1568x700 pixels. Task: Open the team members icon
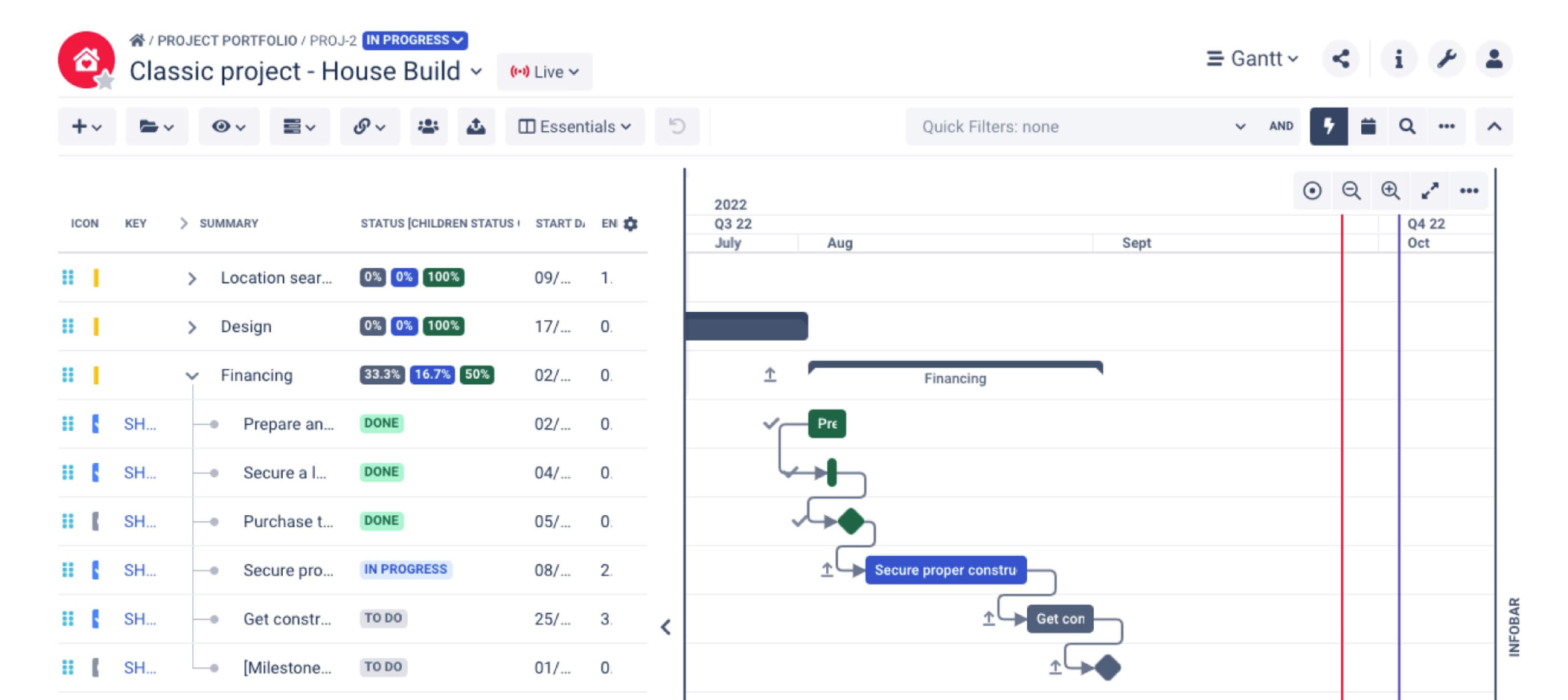pos(429,126)
